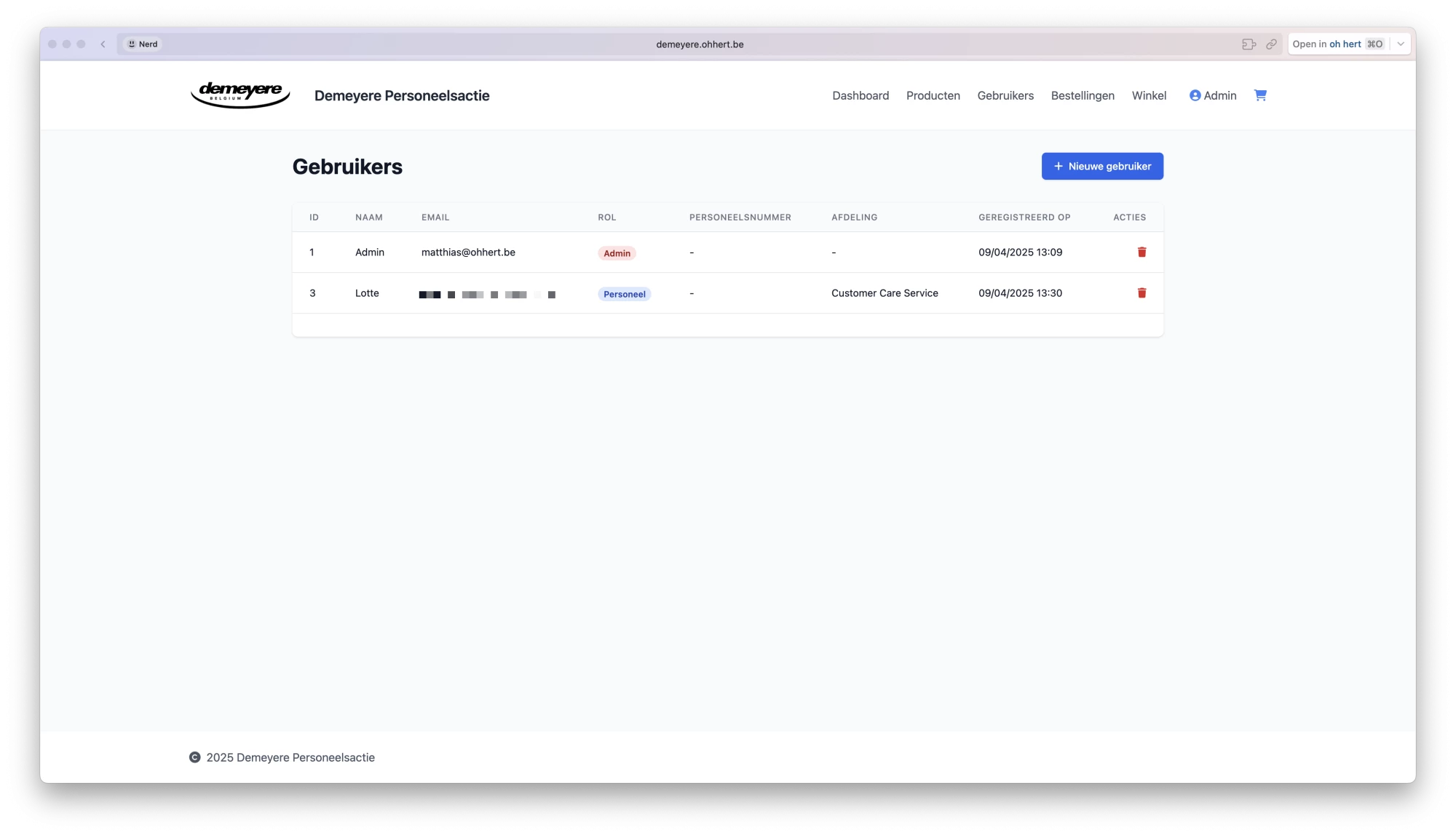The height and width of the screenshot is (836, 1456).
Task: Open the Nerd profile pill in title bar
Action: point(143,44)
